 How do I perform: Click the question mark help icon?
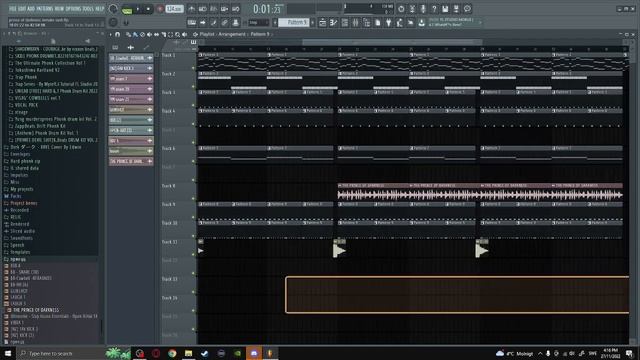click(434, 9)
